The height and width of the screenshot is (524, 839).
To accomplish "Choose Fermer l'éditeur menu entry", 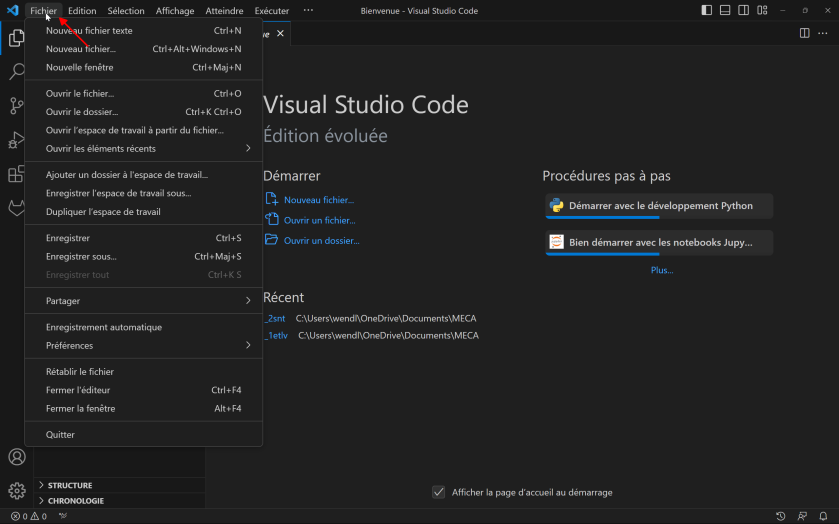I will click(143, 390).
